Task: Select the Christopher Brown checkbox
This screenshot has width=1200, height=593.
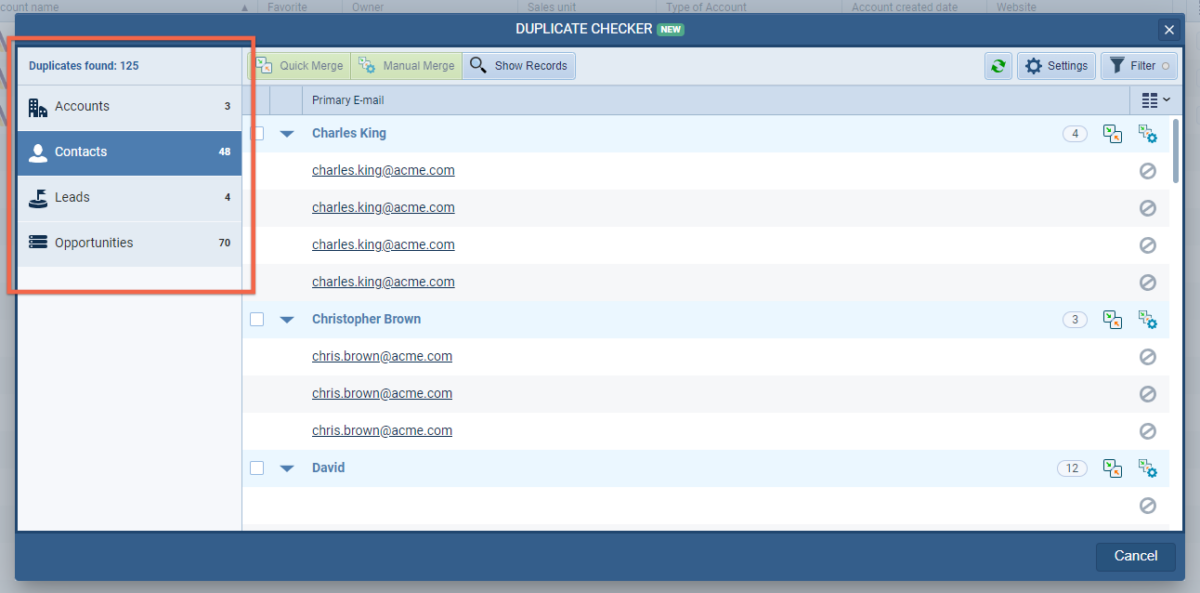Action: (257, 319)
